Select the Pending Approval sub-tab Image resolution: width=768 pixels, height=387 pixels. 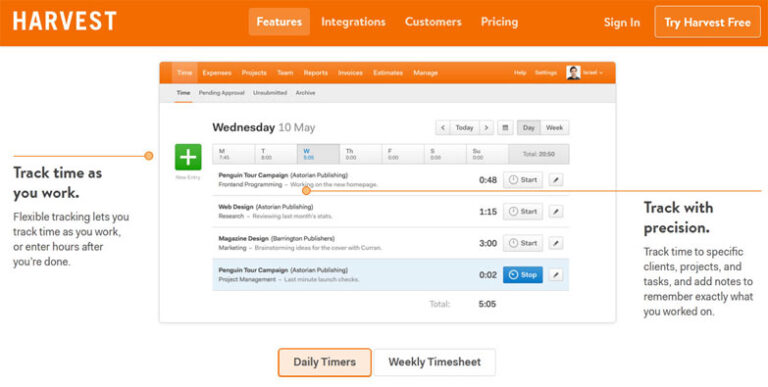point(221,93)
